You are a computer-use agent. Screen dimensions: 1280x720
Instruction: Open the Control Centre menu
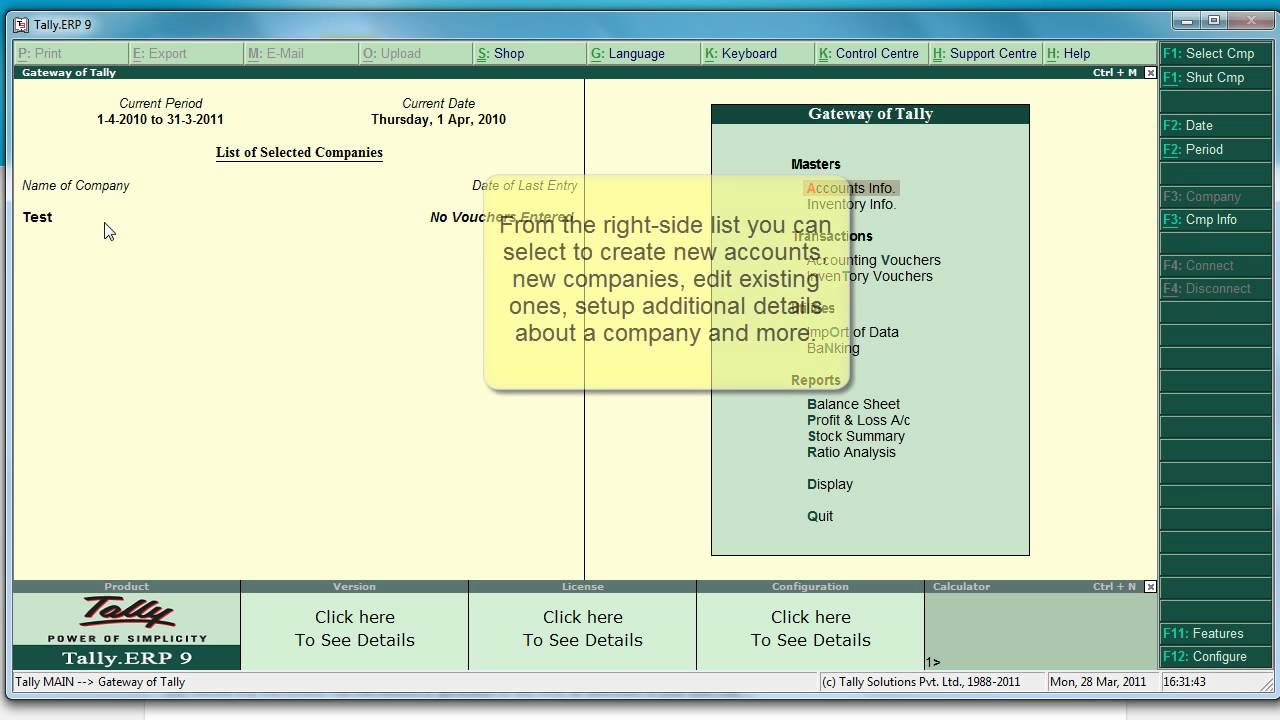coord(872,54)
